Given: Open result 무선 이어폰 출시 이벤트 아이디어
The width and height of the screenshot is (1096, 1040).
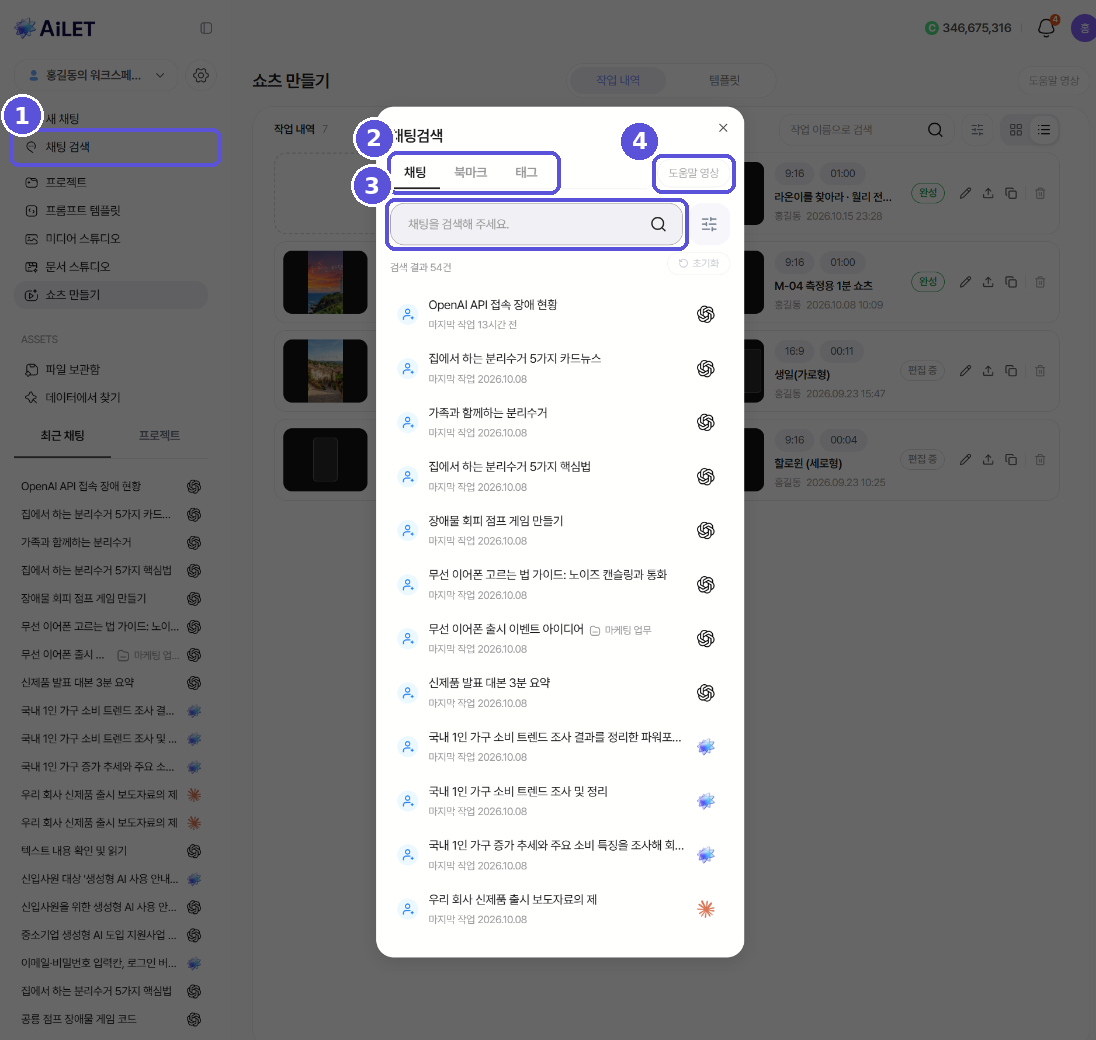Looking at the screenshot, I should [x=559, y=638].
